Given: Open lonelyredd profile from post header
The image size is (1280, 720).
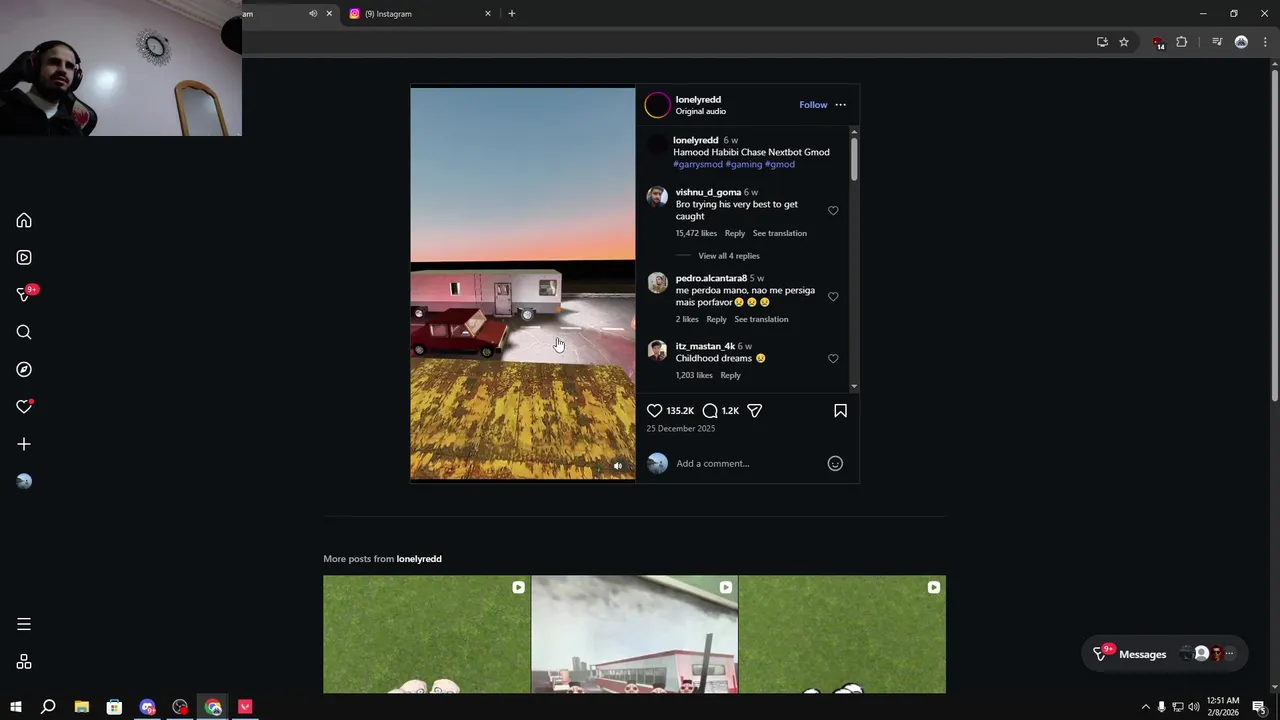Looking at the screenshot, I should pos(698,99).
